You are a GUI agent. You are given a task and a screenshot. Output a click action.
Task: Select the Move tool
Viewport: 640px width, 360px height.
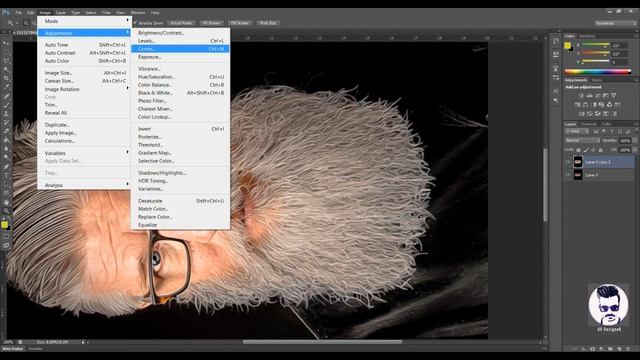(x=7, y=43)
